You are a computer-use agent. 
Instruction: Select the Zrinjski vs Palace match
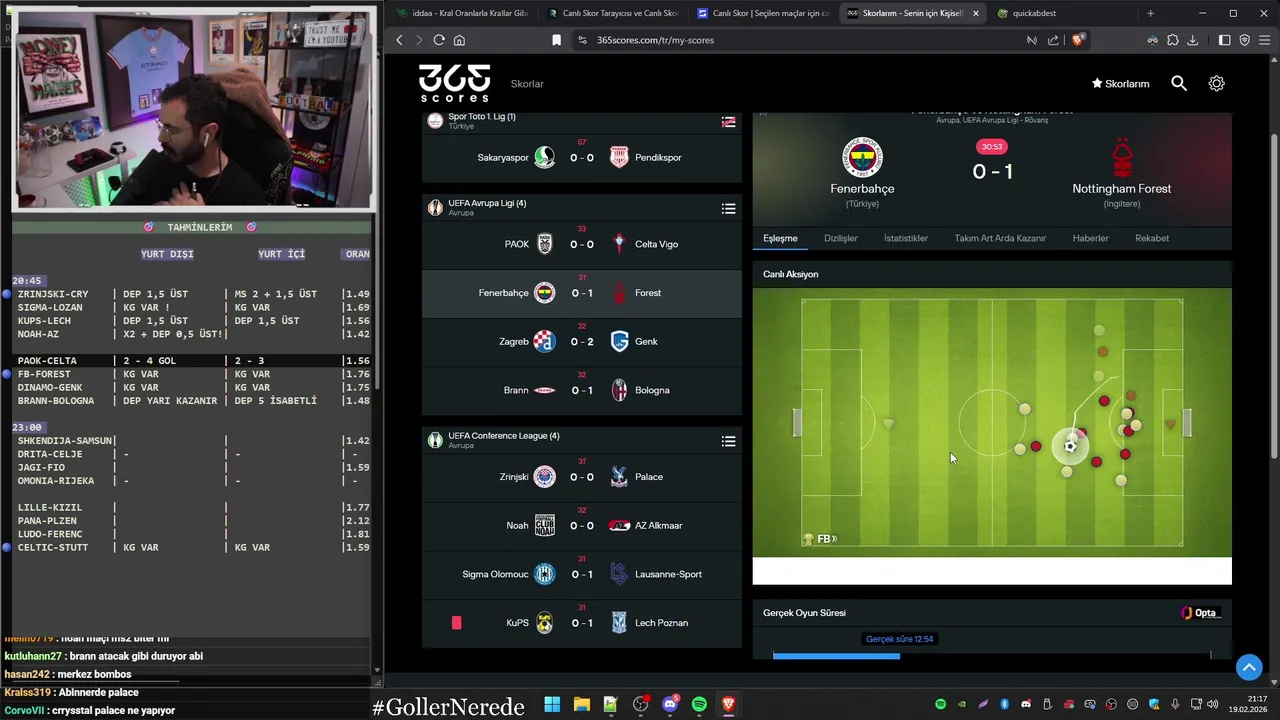click(x=582, y=477)
